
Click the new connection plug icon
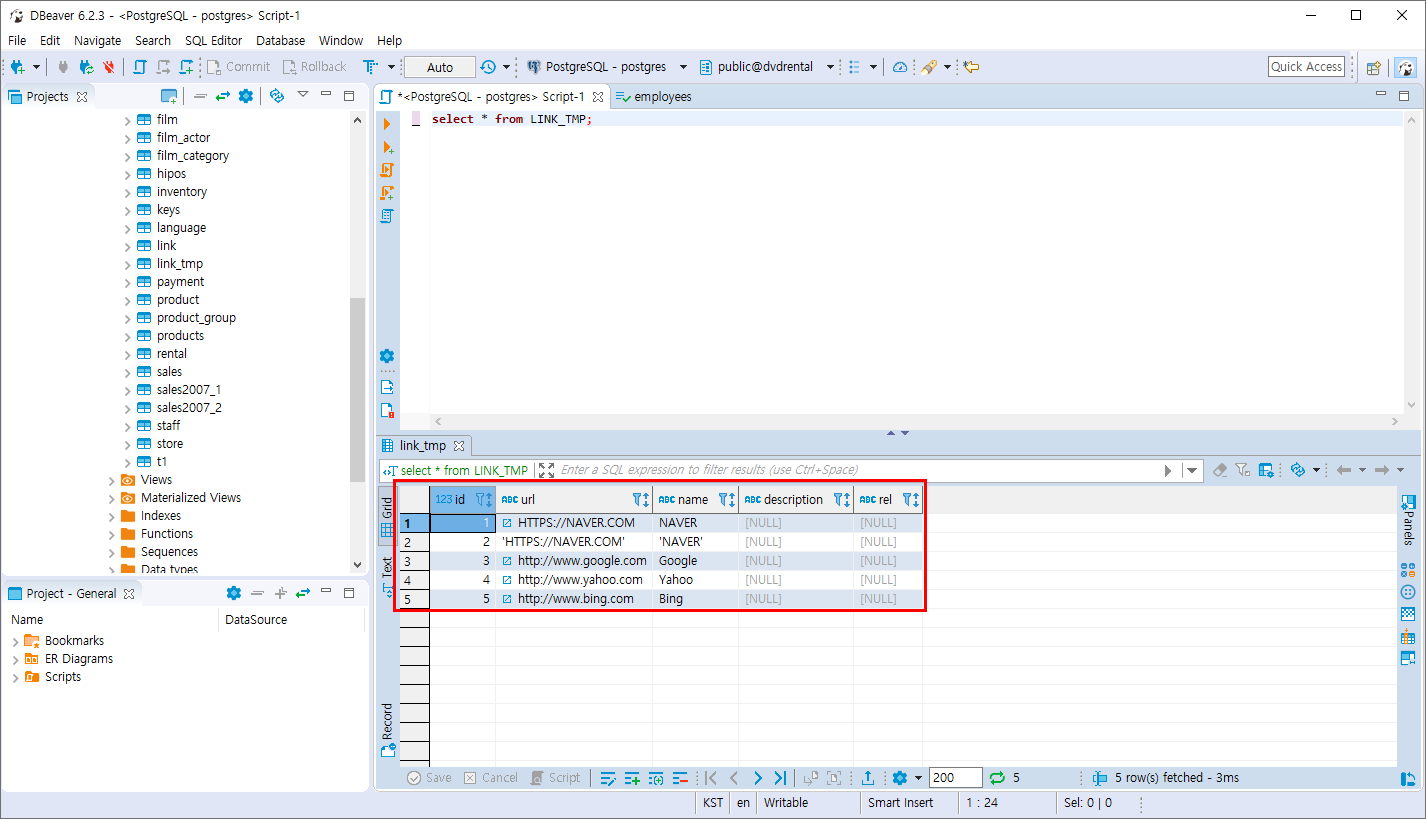pos(19,67)
